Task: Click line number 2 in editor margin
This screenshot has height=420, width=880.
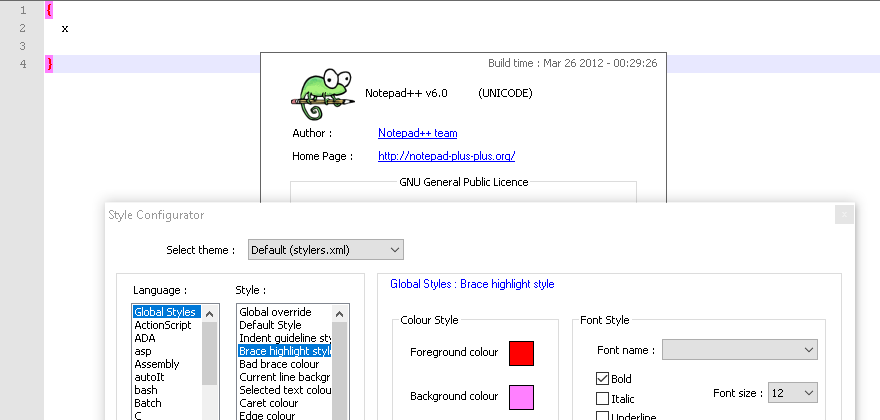Action: 22,28
